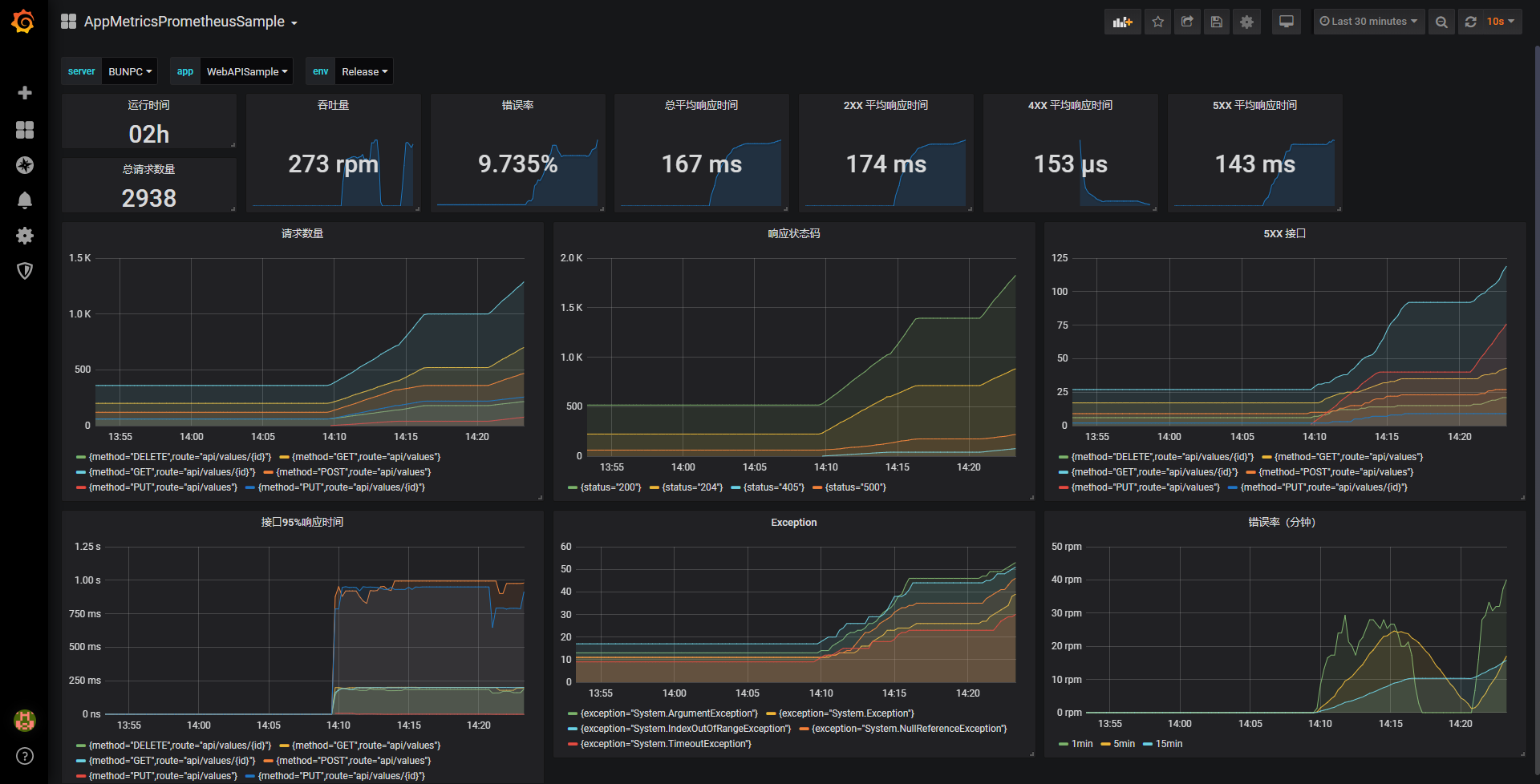This screenshot has width=1540, height=784.
Task: Open the Alerting bell in sidebar
Action: click(x=25, y=200)
